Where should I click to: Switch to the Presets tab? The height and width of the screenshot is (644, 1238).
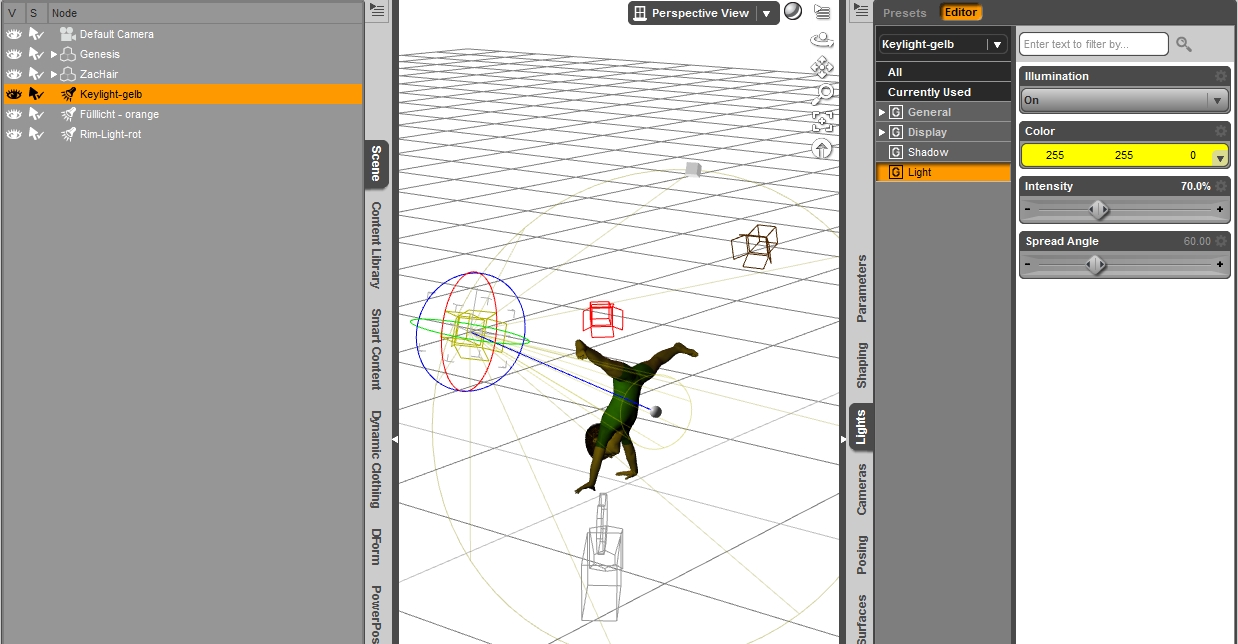pyautogui.click(x=905, y=13)
